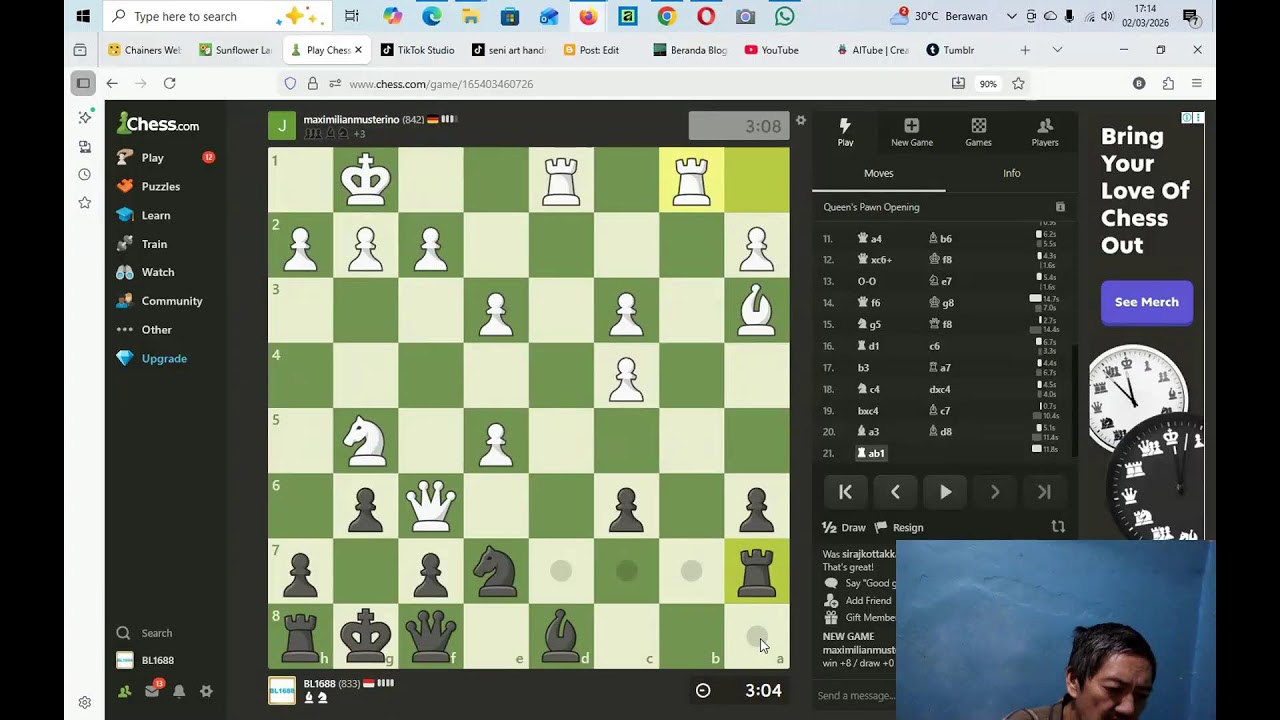Flip the board orientation

coord(1058,526)
